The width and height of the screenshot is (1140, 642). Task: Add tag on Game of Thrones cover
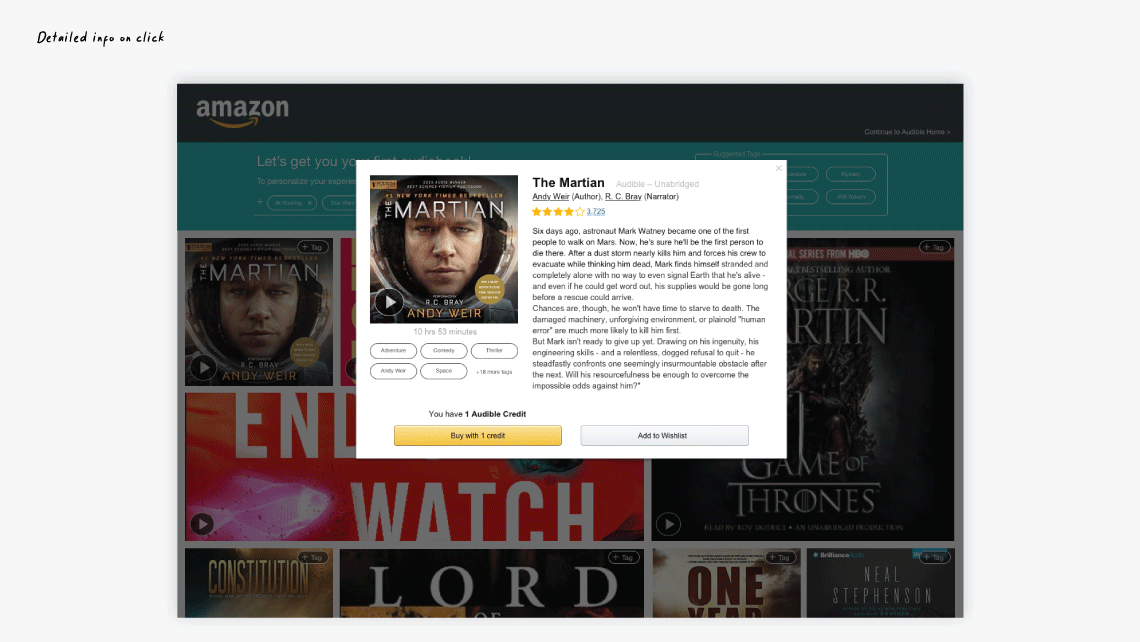pyautogui.click(x=934, y=247)
